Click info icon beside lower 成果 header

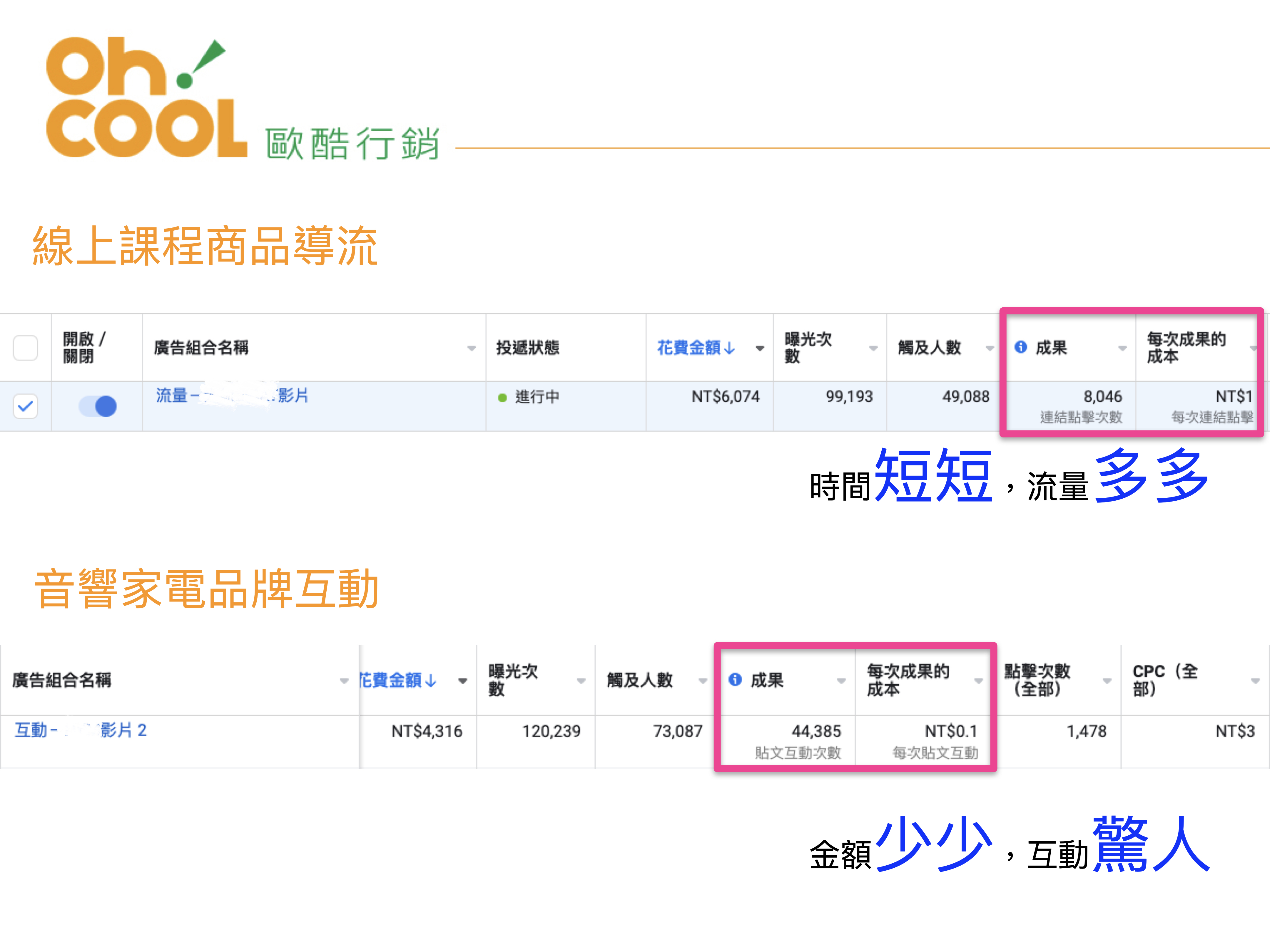tap(735, 679)
